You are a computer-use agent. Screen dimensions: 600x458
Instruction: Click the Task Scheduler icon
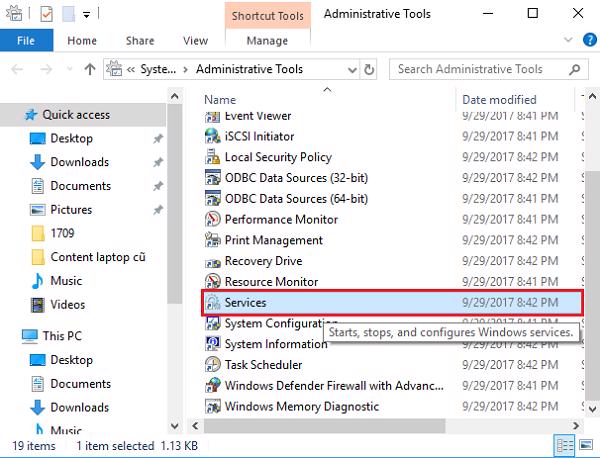pos(212,365)
